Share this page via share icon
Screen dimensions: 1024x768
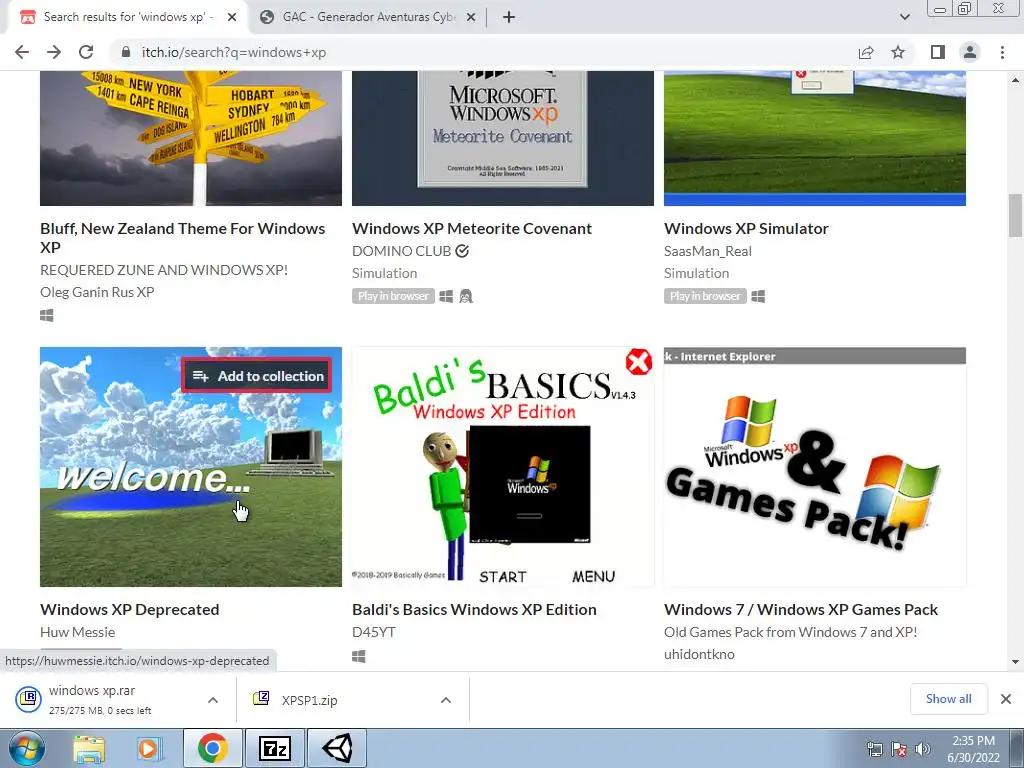[866, 52]
